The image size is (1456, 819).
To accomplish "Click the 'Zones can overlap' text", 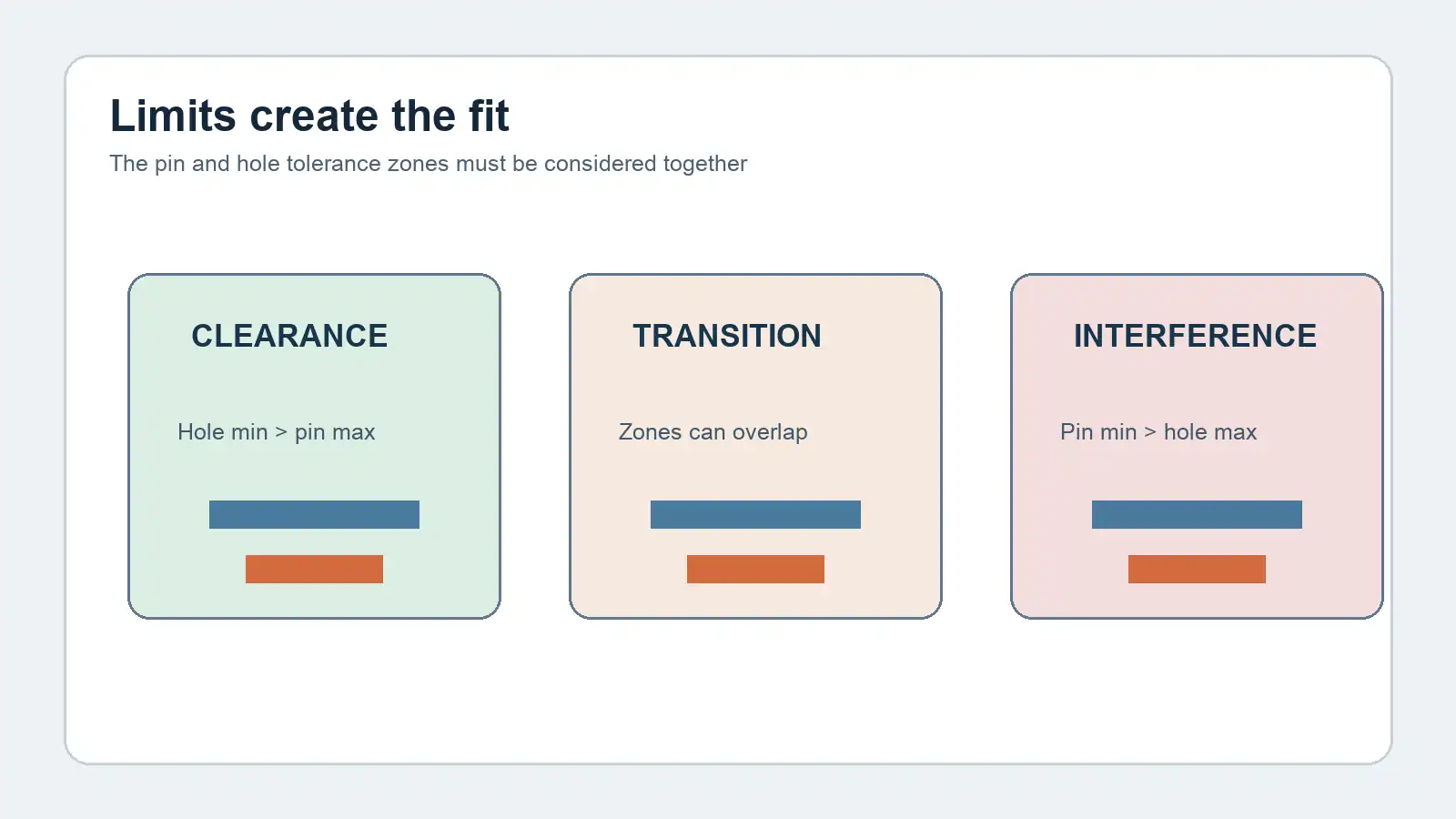I will [x=713, y=432].
